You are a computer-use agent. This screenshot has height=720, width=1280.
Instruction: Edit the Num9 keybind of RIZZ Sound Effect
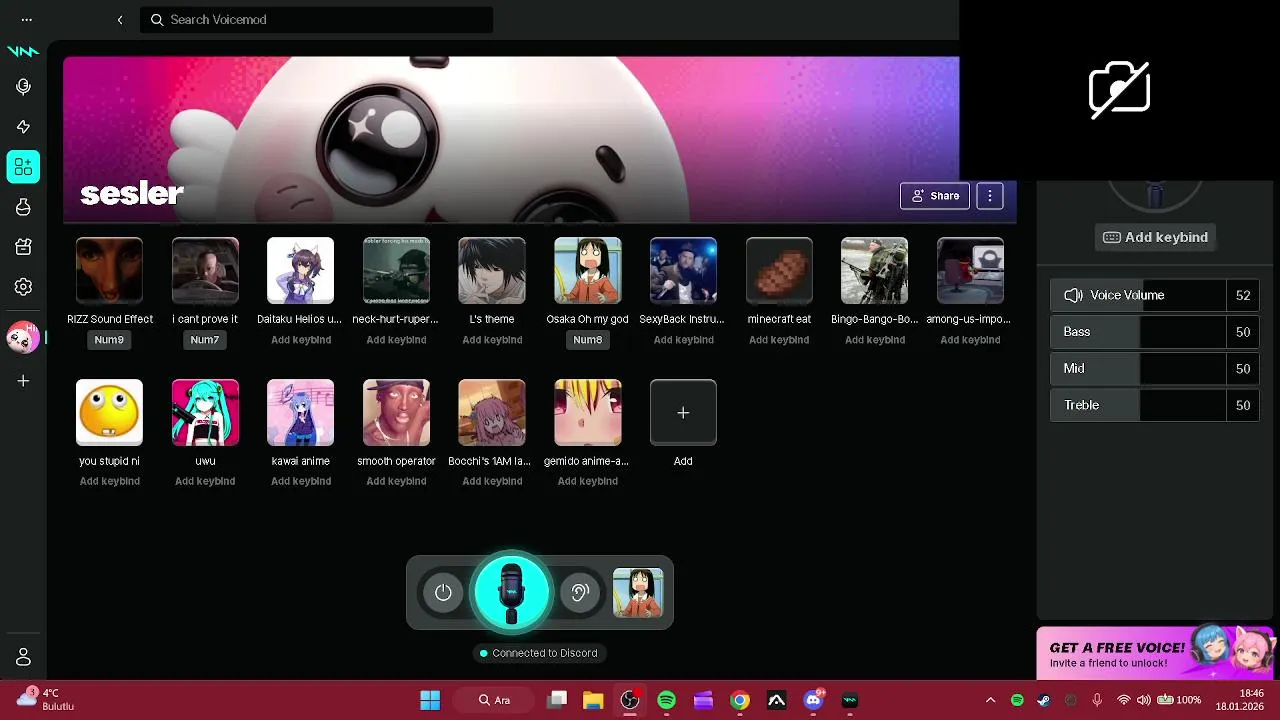click(x=109, y=340)
